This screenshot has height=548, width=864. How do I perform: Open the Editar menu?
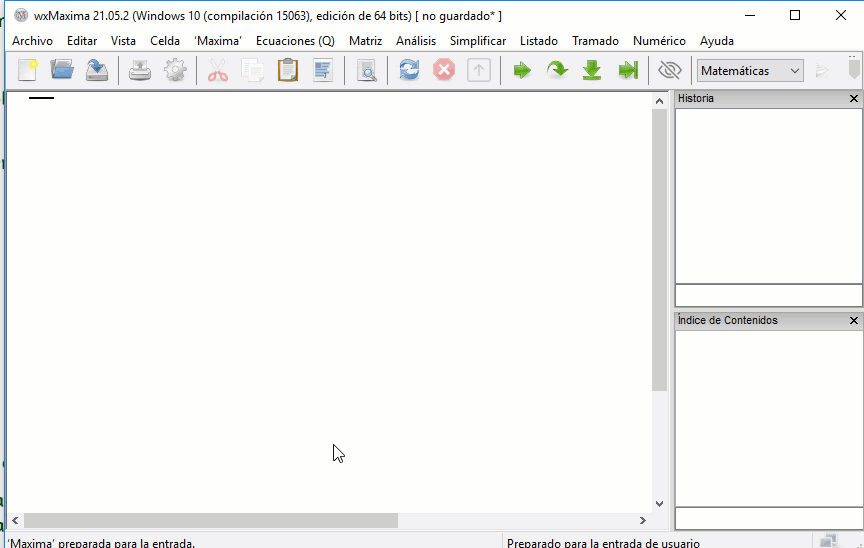[x=82, y=41]
